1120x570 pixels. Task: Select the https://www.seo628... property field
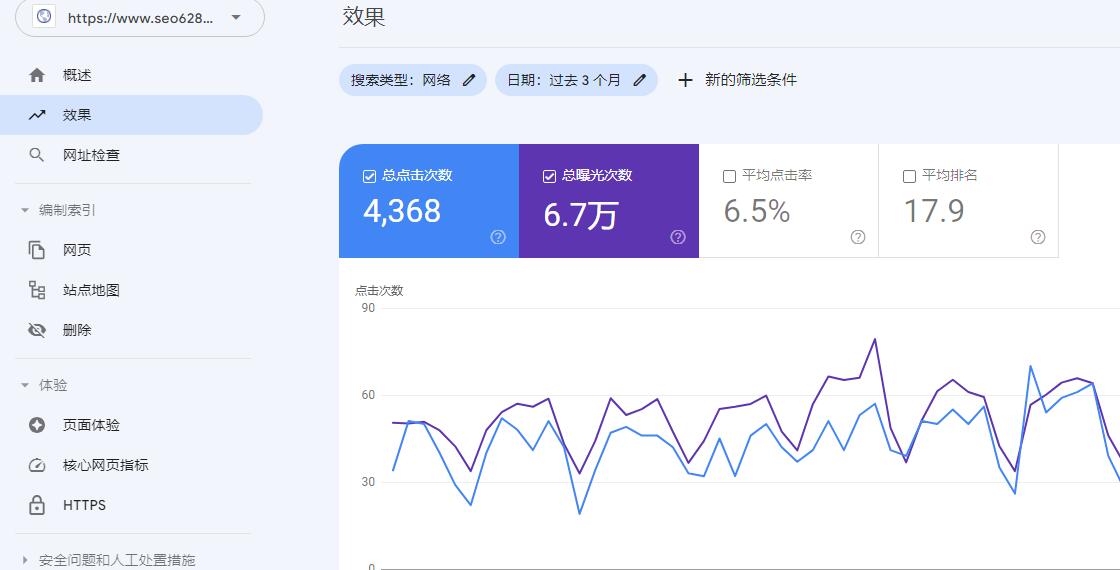[x=139, y=17]
